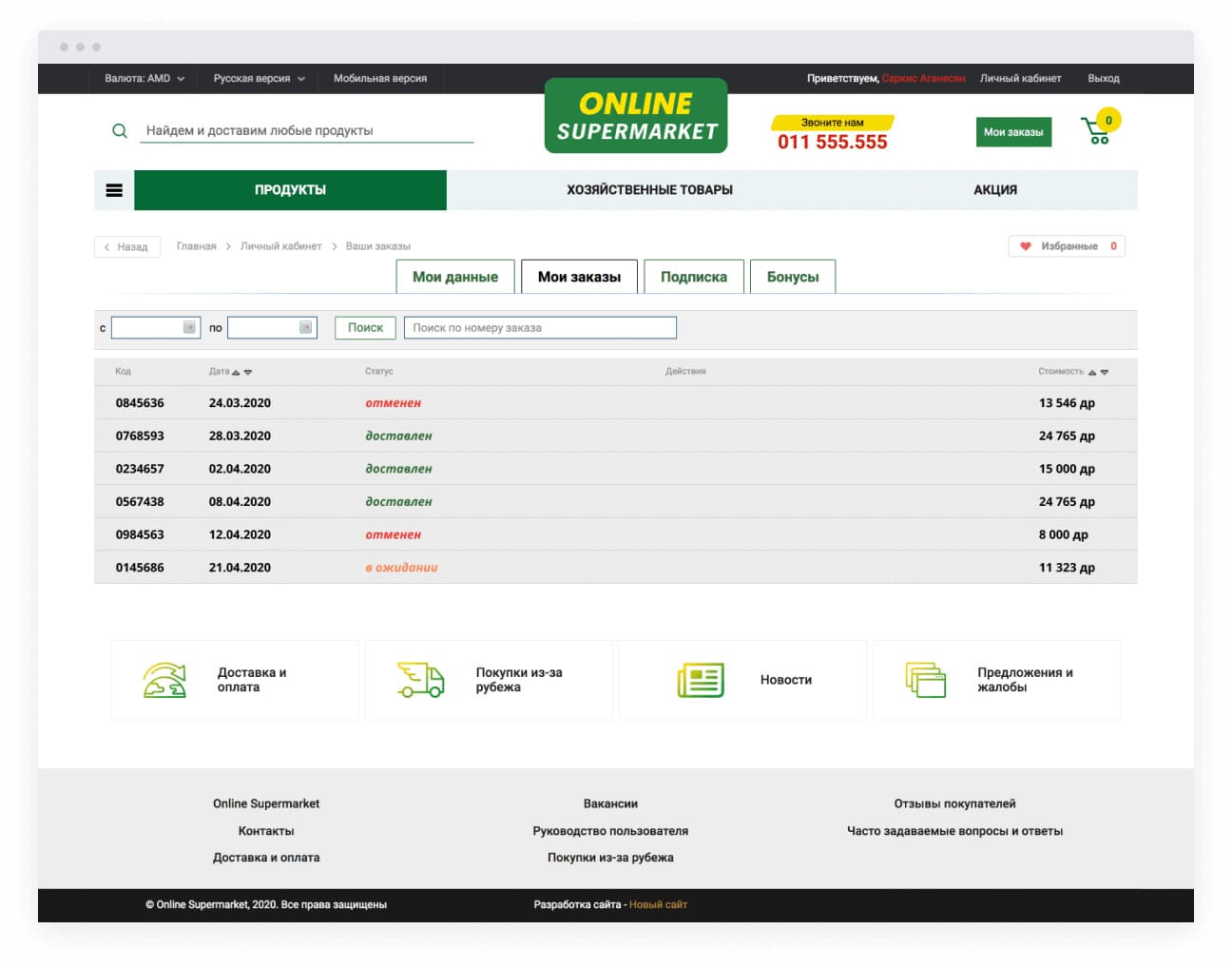Viewport: 1232px width, 968px height.
Task: Select order 0768593
Action: 615,436
